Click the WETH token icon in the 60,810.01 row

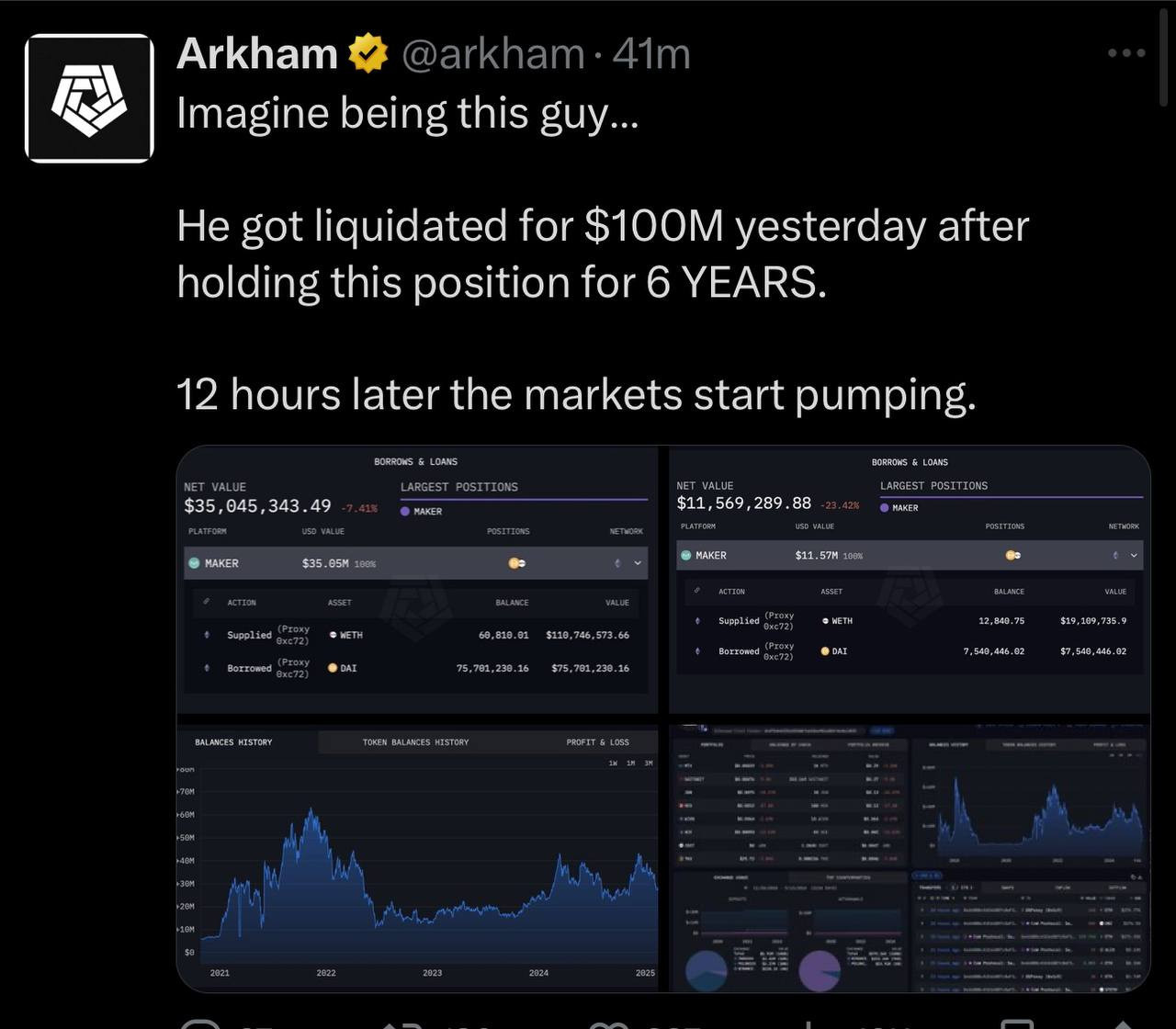(333, 635)
